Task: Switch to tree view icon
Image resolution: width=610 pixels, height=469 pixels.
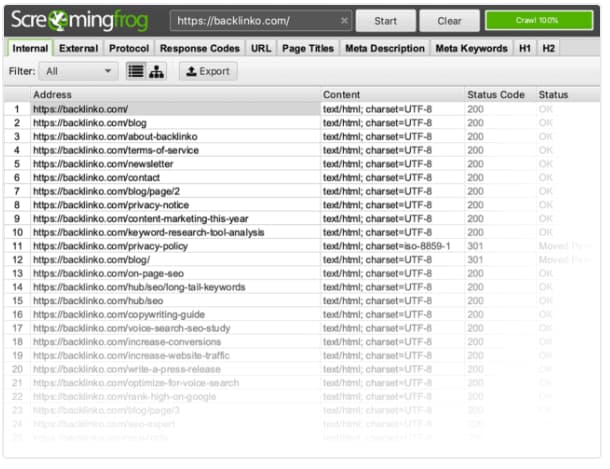Action: click(x=156, y=71)
